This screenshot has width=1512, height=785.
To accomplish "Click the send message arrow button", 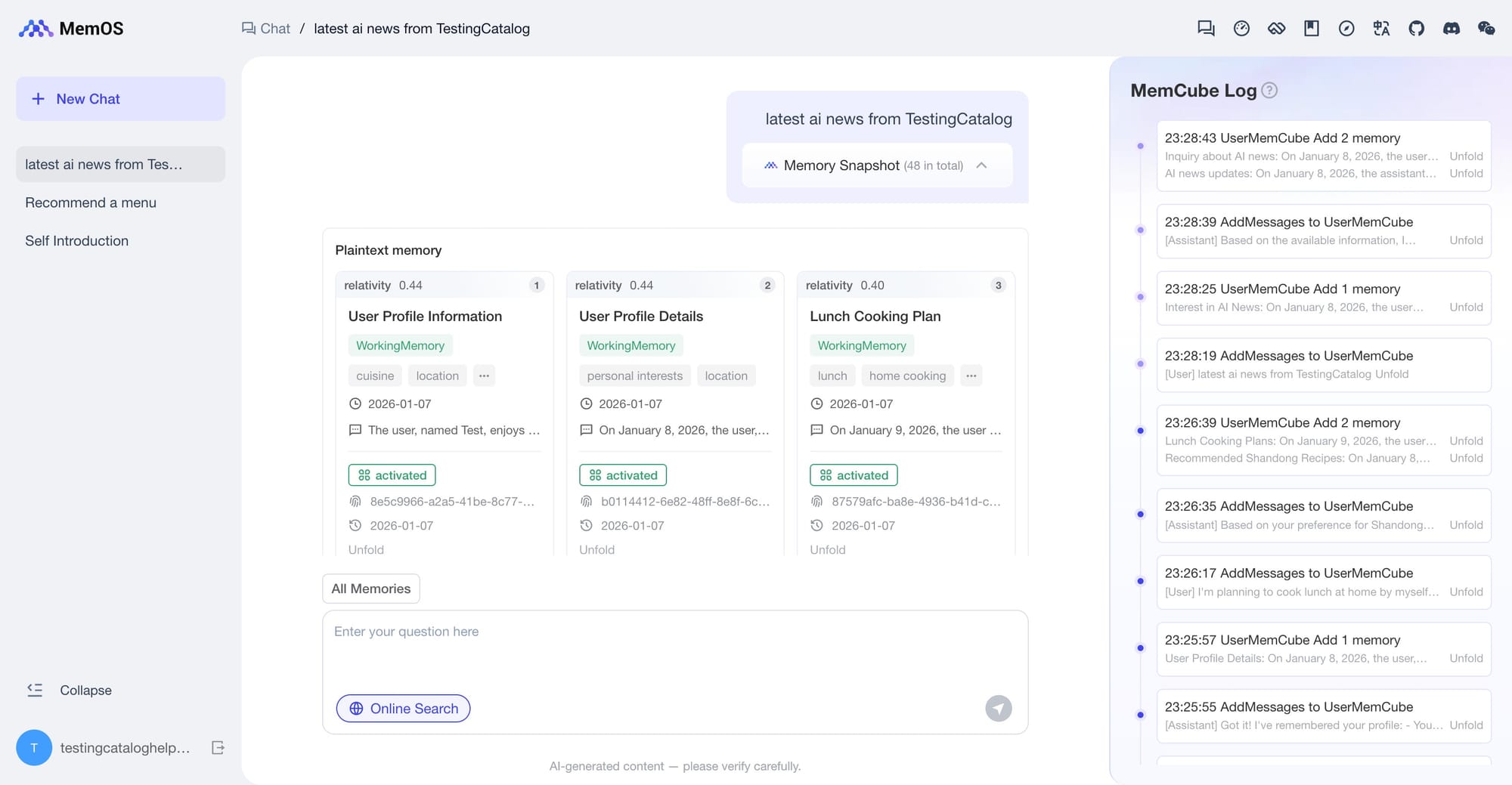I will tap(998, 709).
